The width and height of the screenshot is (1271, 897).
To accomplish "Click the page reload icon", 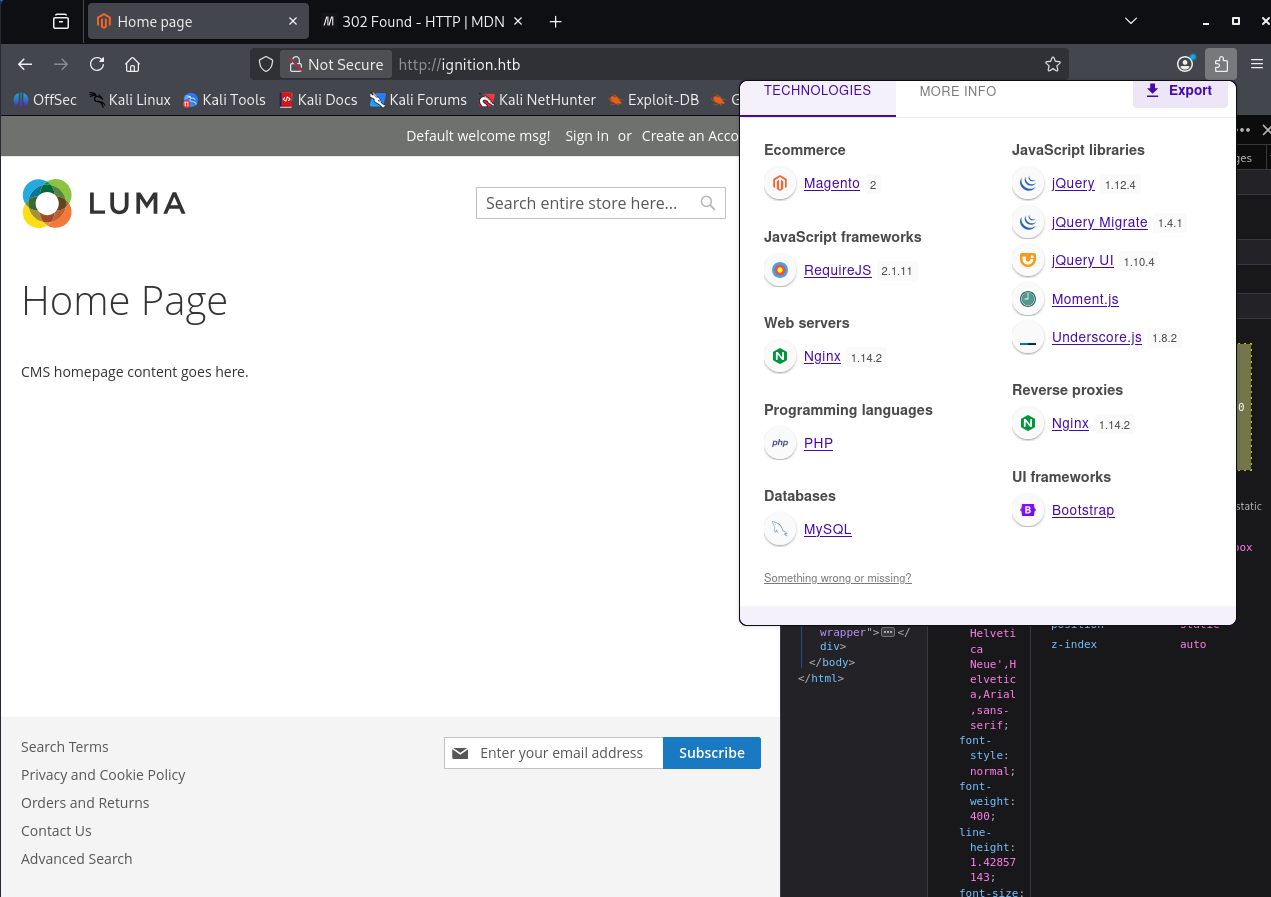I will (96, 64).
